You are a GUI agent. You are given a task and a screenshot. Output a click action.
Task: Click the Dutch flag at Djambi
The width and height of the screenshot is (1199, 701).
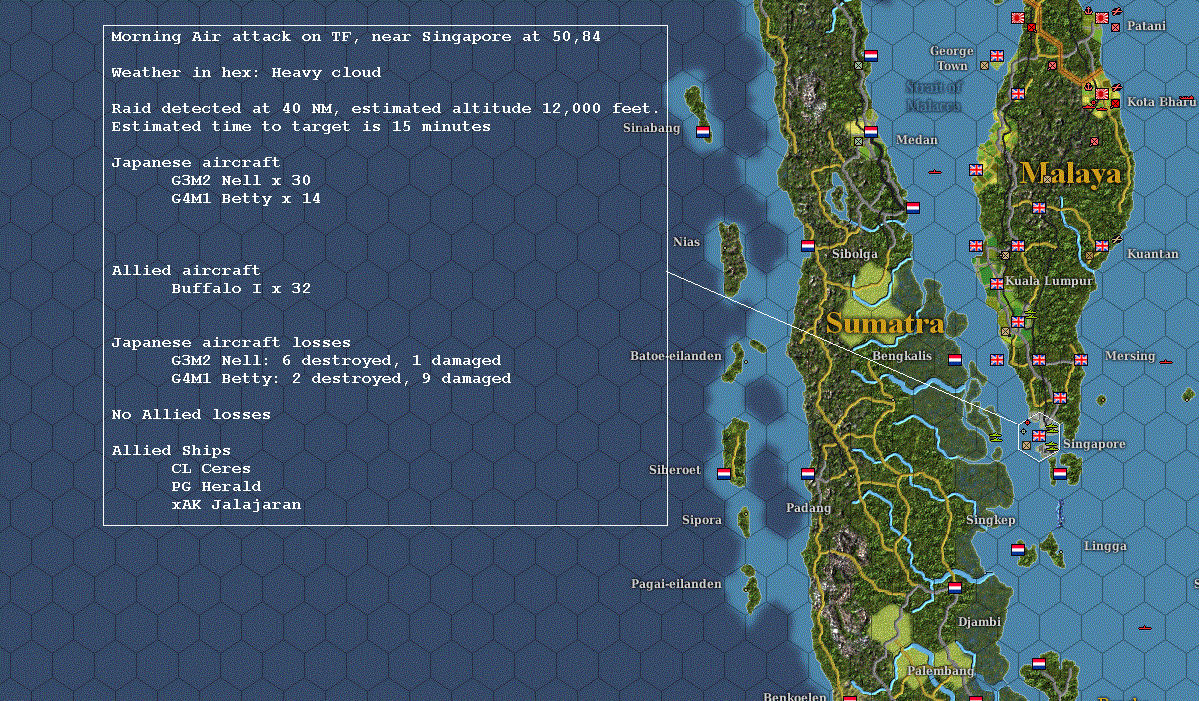click(x=955, y=588)
